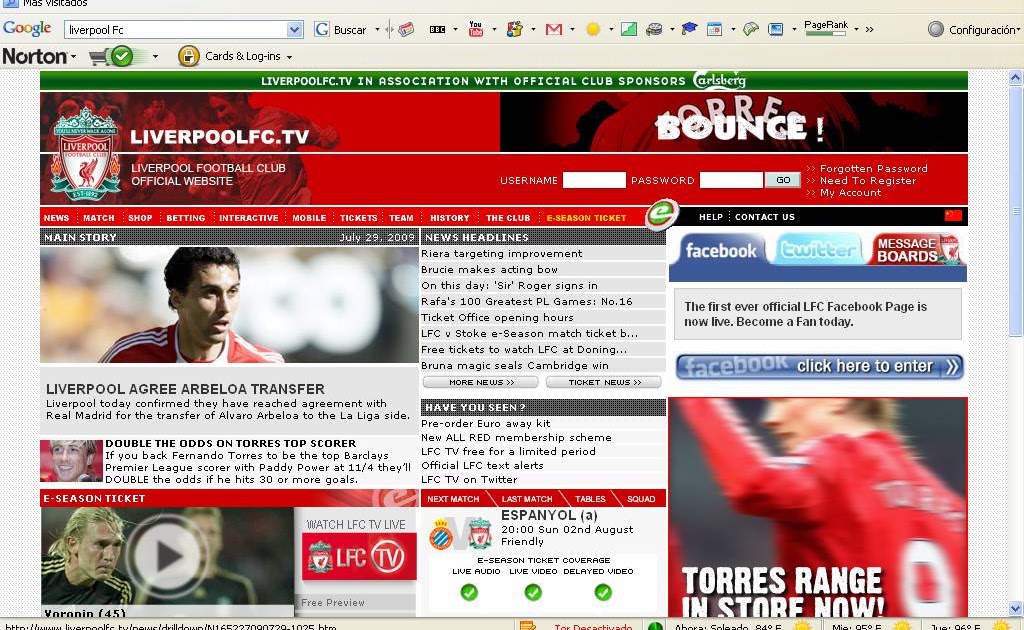Open the Facebook social button
Screen dimensions: 1024x630
tap(720, 250)
